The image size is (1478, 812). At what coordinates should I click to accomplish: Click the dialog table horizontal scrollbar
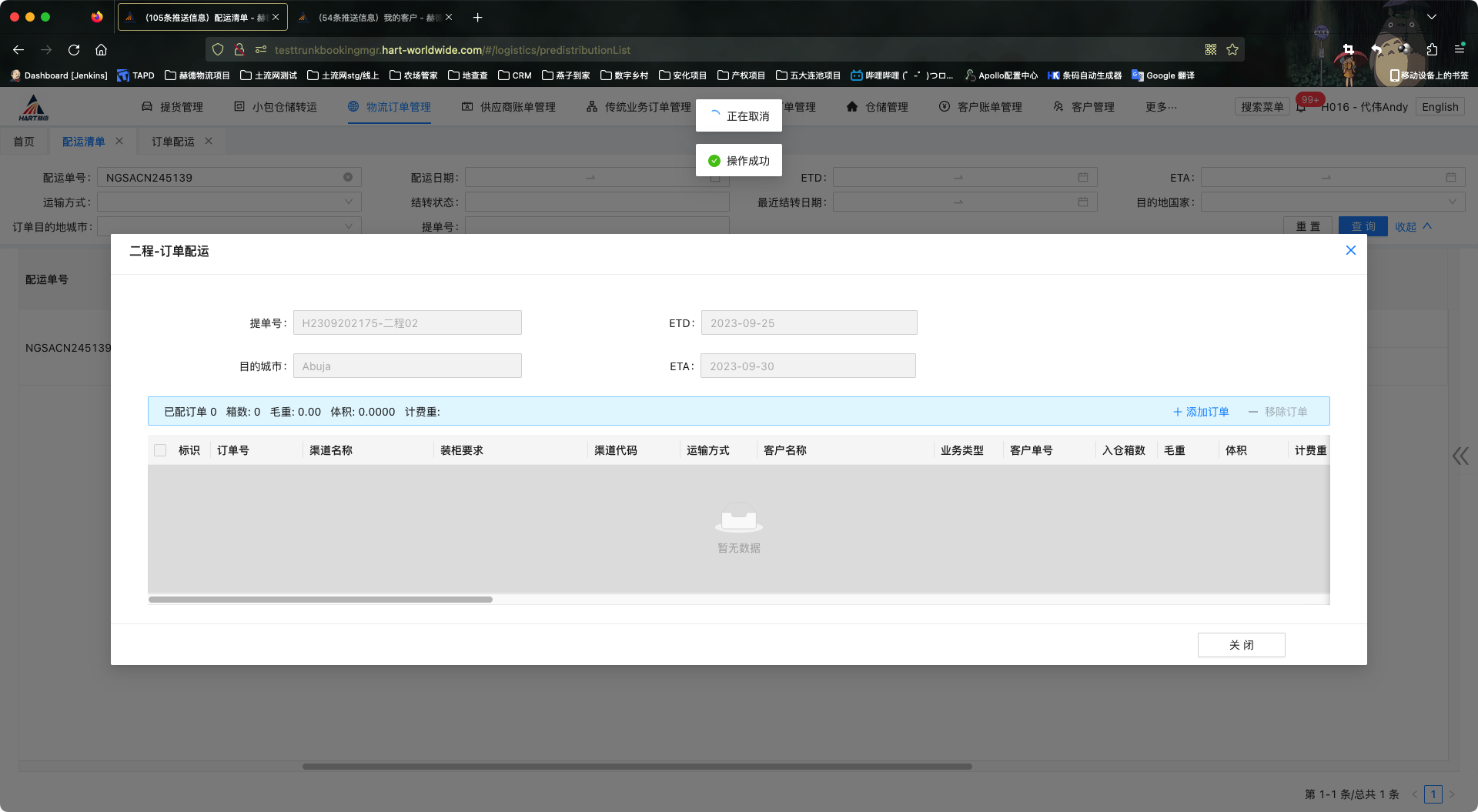coord(320,600)
